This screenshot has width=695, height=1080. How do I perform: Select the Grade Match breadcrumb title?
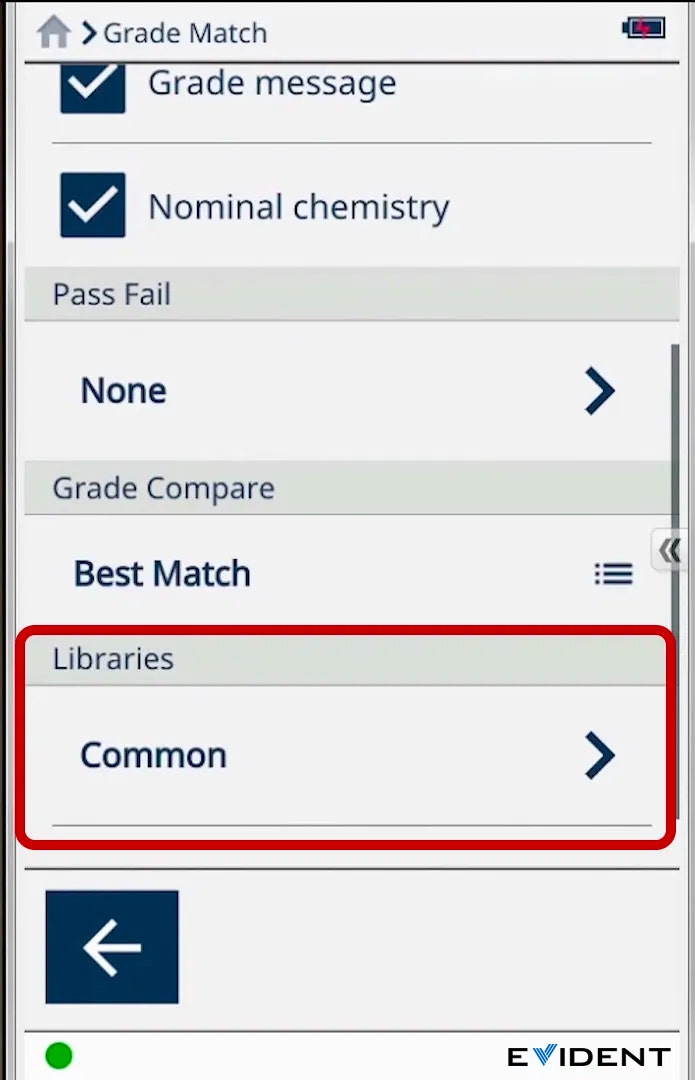pos(186,33)
